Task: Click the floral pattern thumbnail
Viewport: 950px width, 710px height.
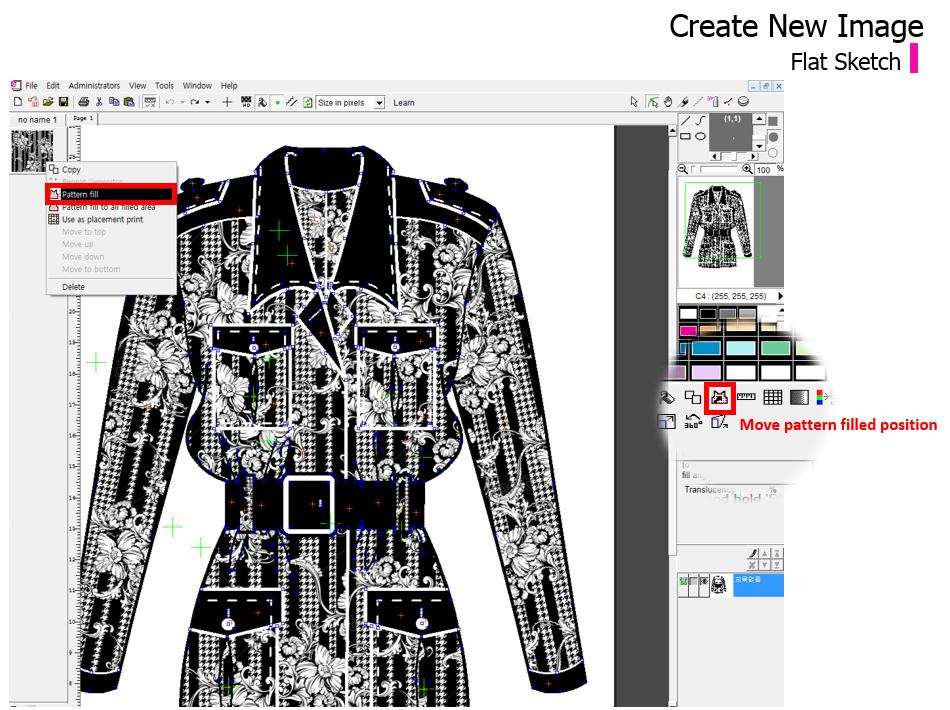Action: point(31,150)
